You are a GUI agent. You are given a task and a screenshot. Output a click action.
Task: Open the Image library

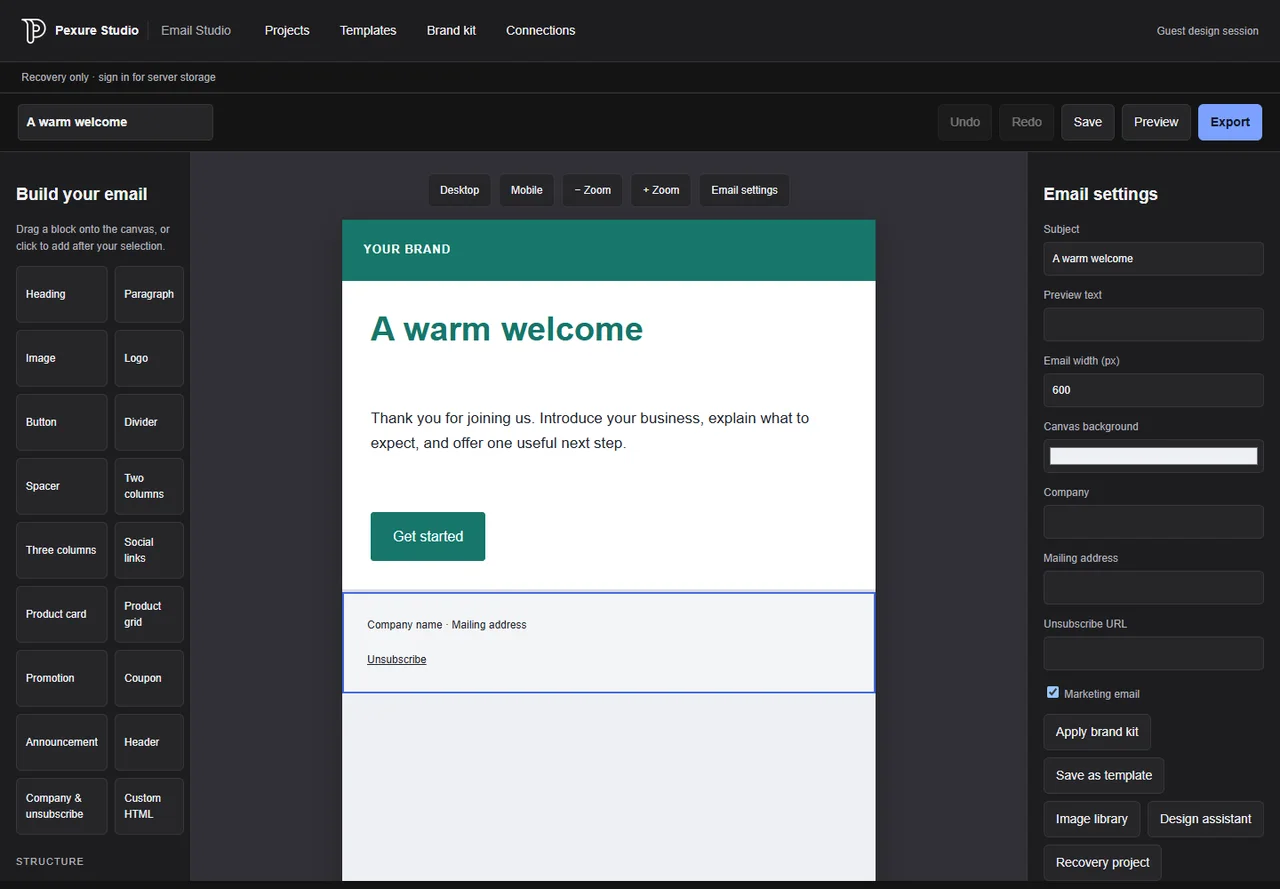tap(1092, 819)
